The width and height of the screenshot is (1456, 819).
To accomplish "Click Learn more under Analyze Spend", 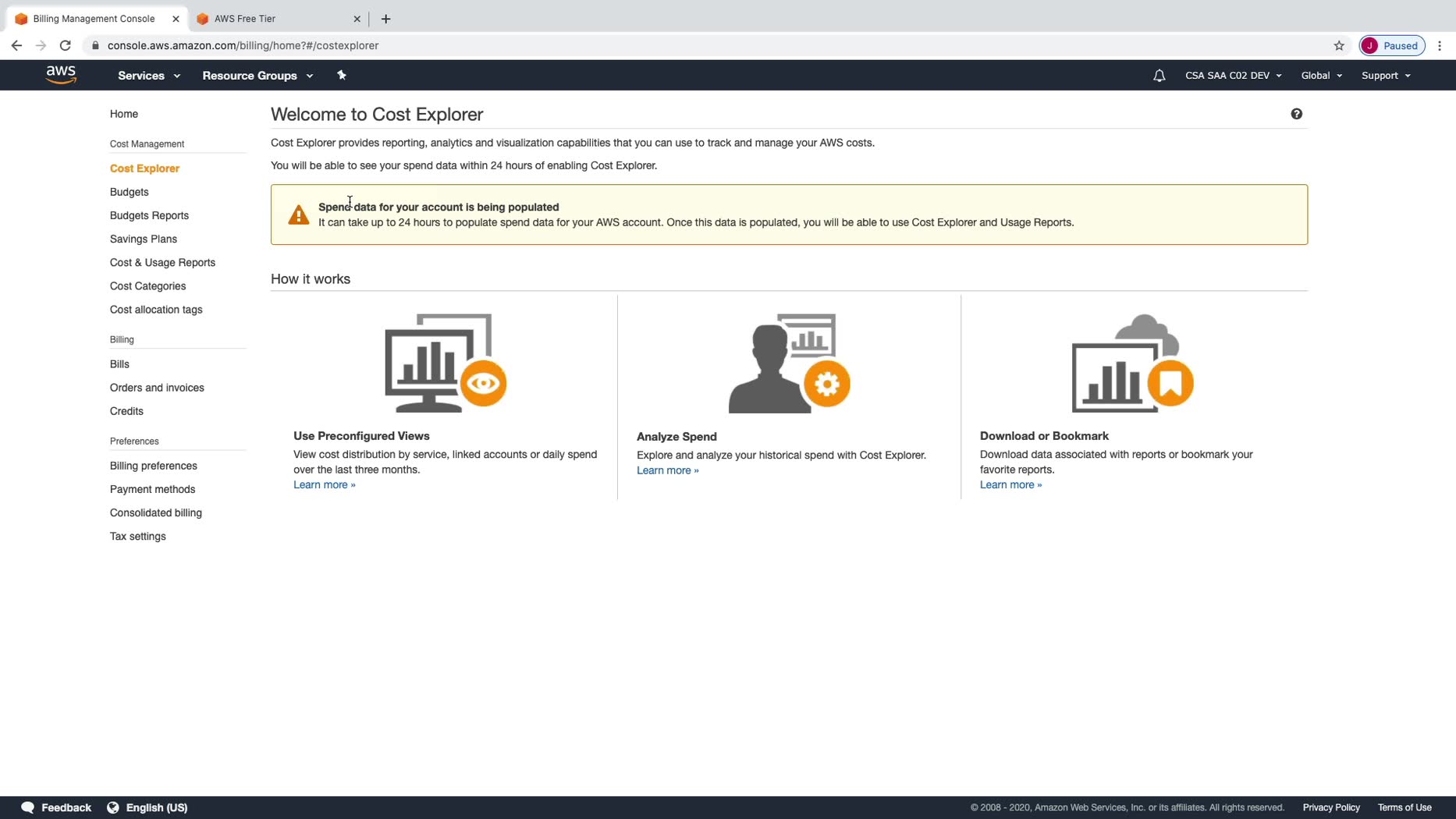I will pos(668,470).
